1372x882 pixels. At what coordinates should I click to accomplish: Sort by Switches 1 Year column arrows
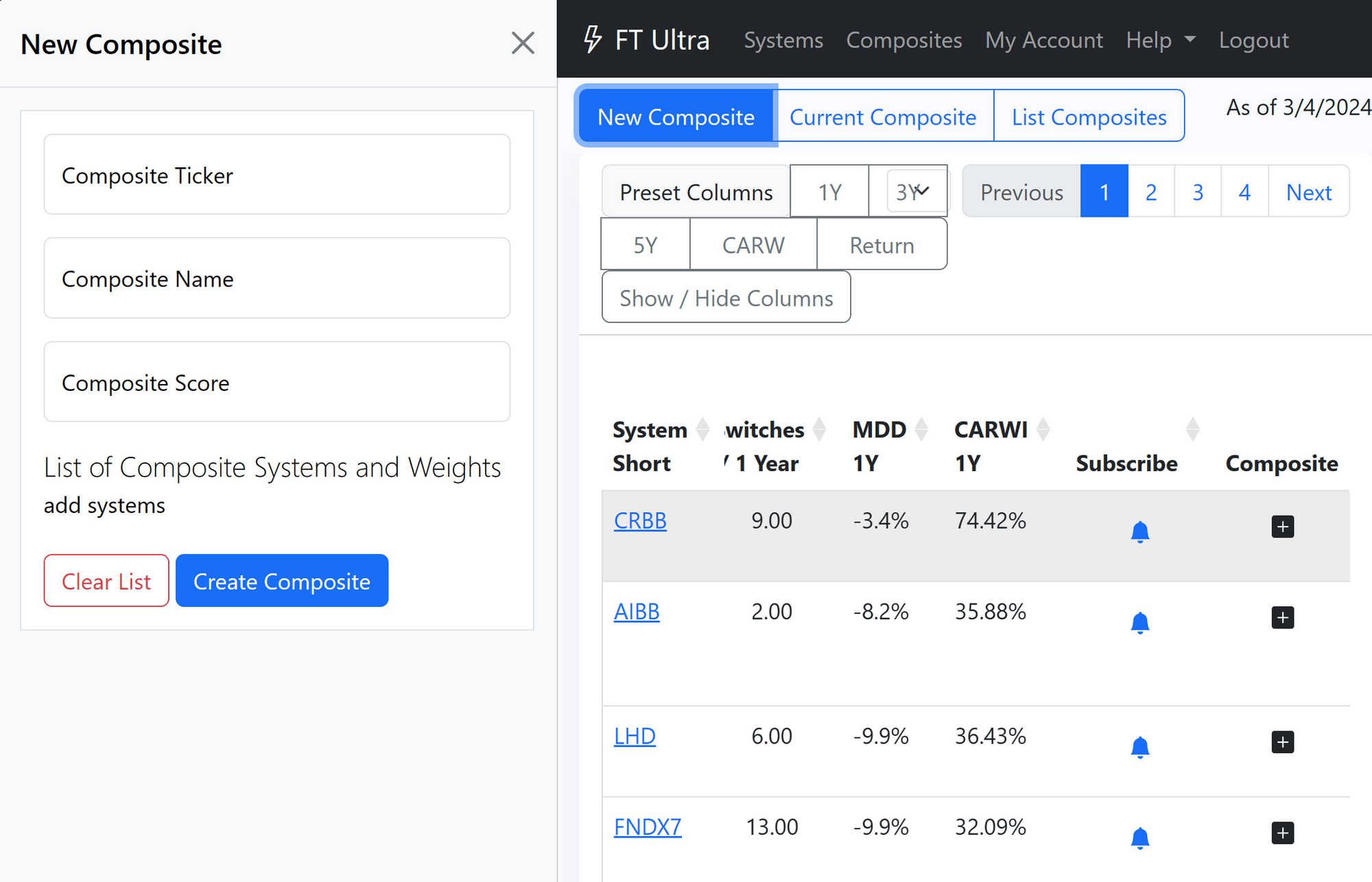[x=819, y=429]
